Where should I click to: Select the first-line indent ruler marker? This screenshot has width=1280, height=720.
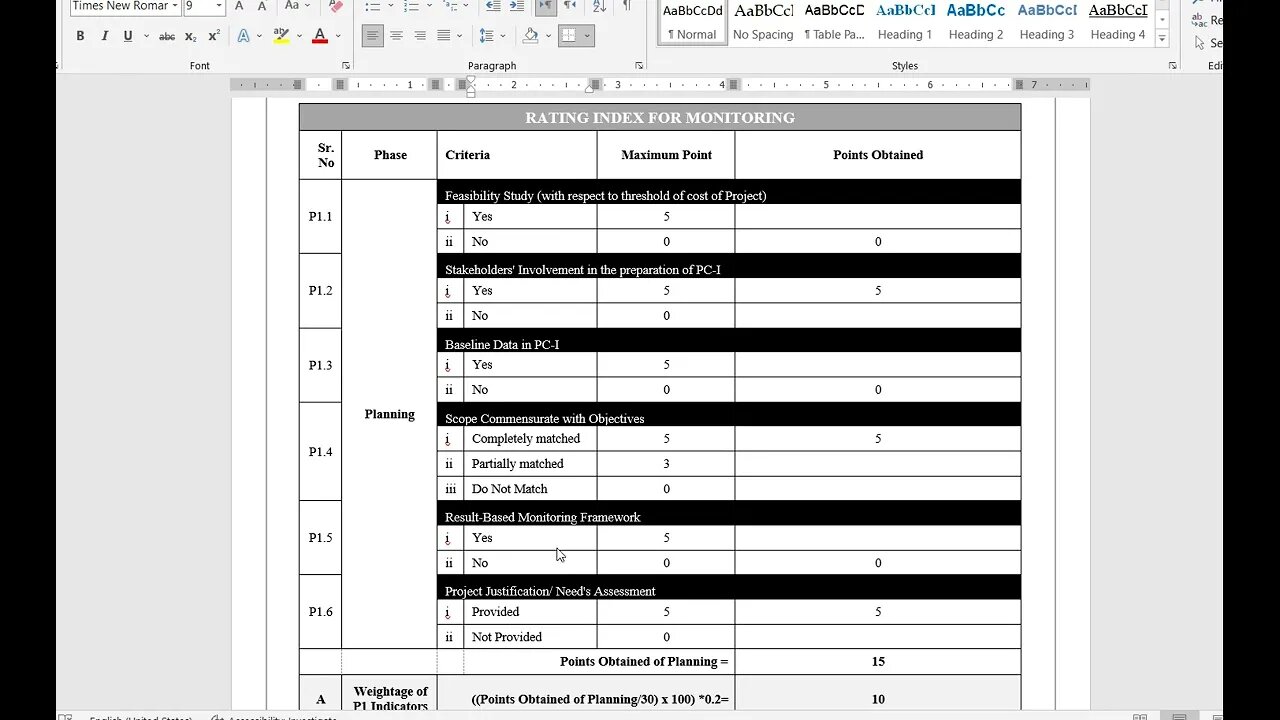[x=471, y=80]
